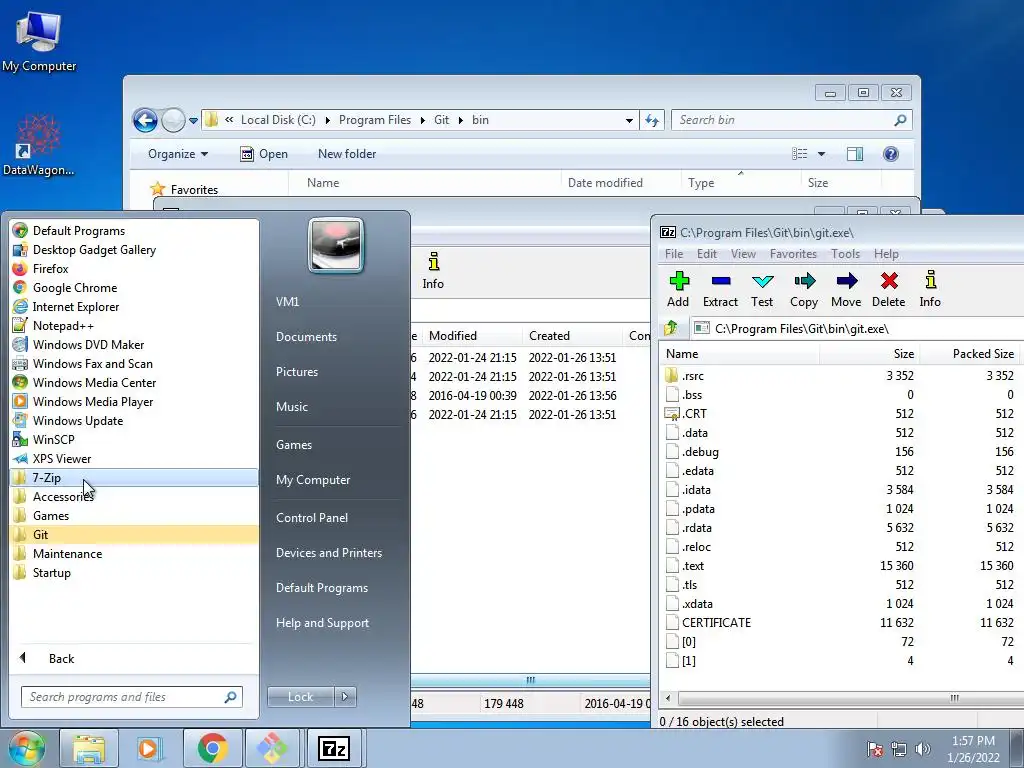
Task: Sort 7-Zip list by Packed Size column
Action: [969, 354]
